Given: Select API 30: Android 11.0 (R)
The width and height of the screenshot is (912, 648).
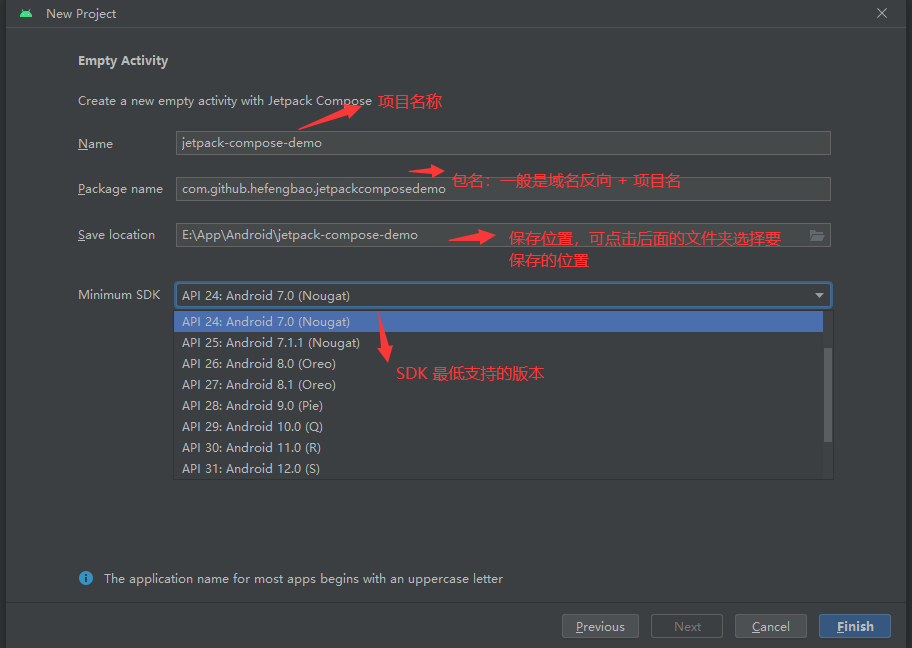Looking at the screenshot, I should [x=498, y=447].
